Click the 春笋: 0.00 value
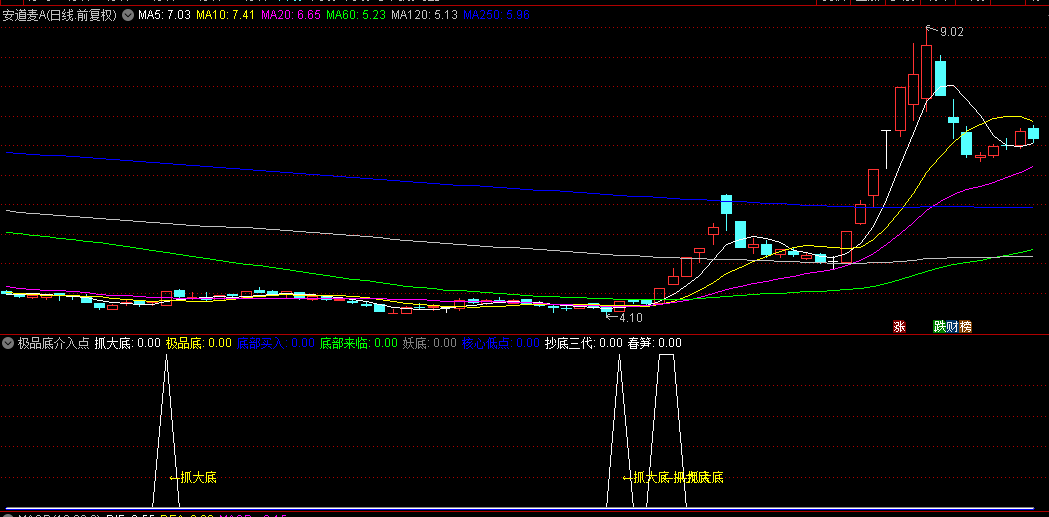Image resolution: width=1049 pixels, height=517 pixels. point(654,343)
